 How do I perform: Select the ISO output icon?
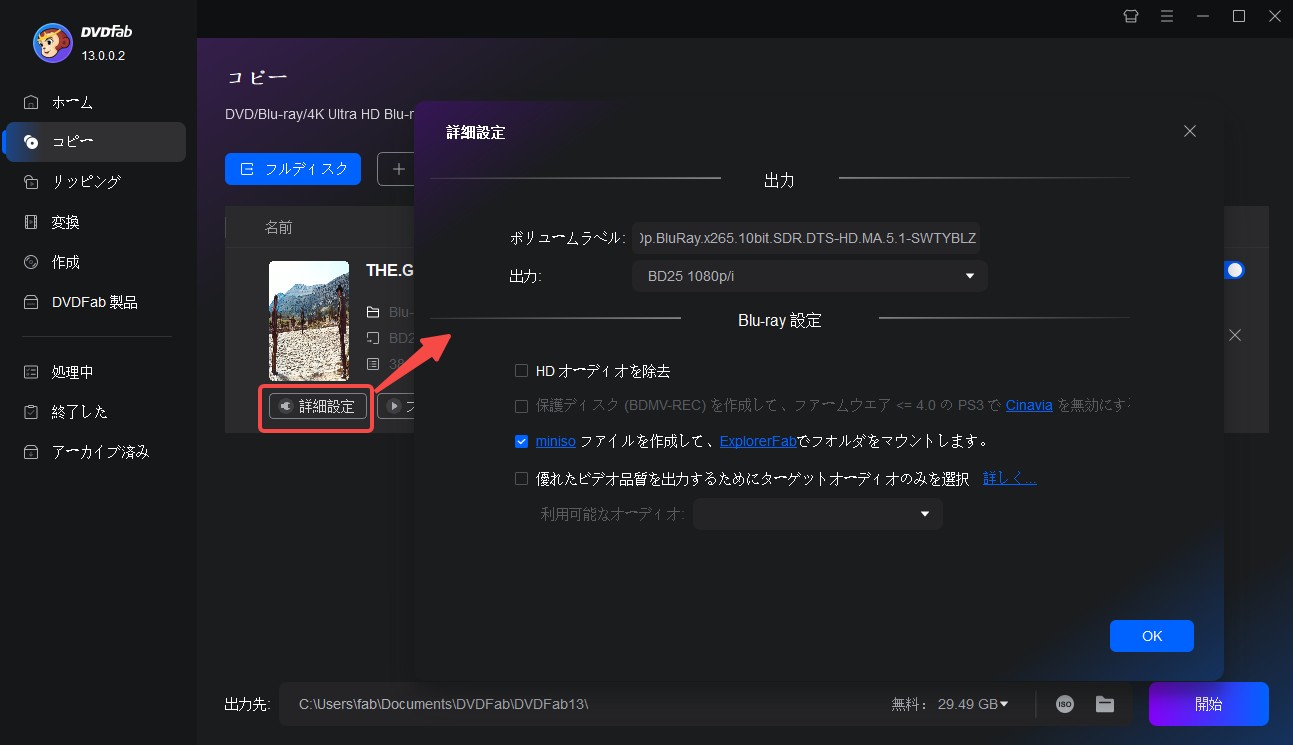point(1065,704)
